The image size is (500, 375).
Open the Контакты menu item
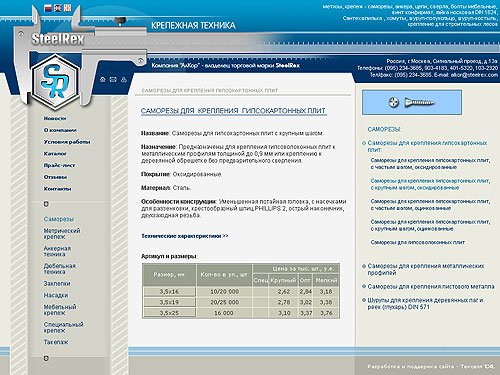coord(58,189)
